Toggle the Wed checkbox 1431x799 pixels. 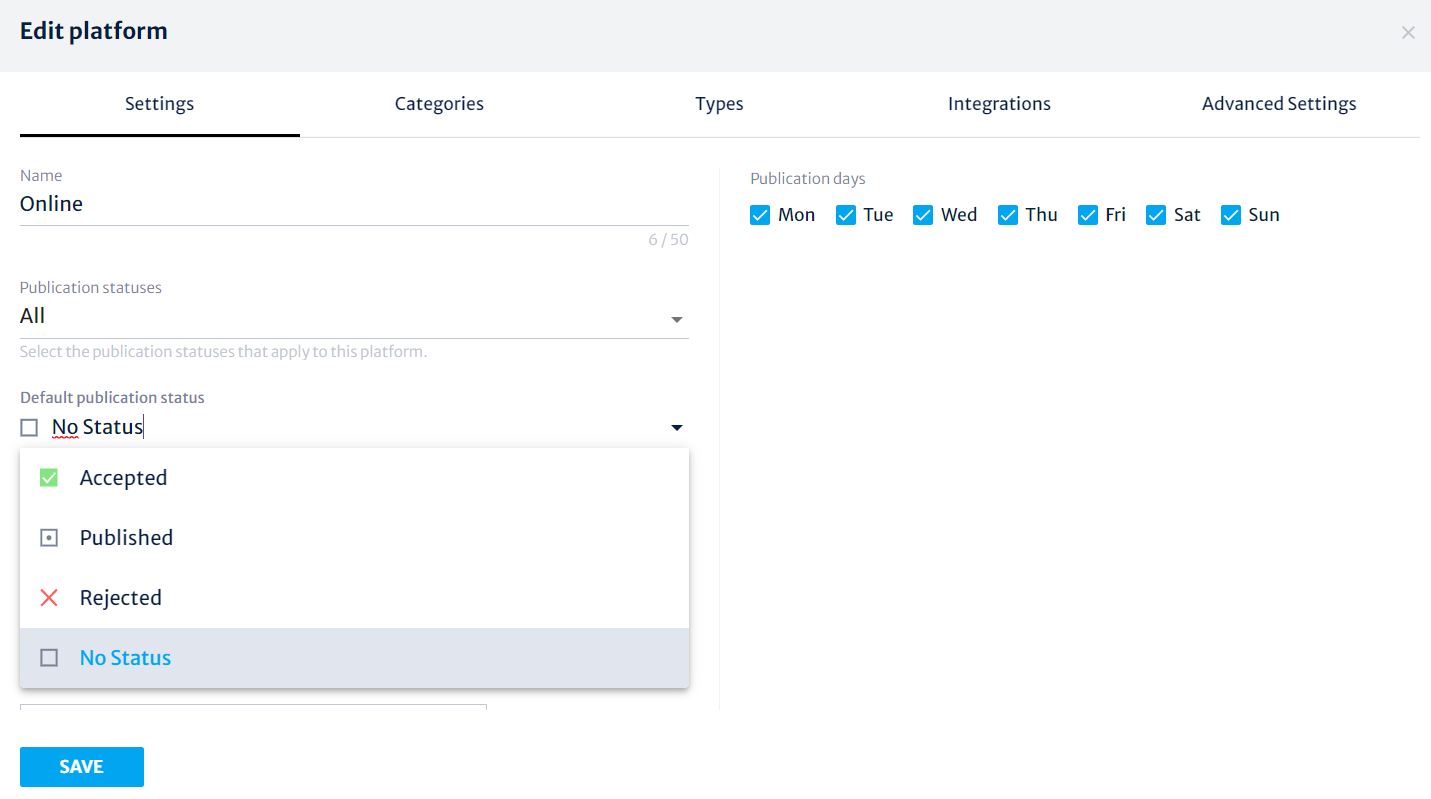pos(923,215)
